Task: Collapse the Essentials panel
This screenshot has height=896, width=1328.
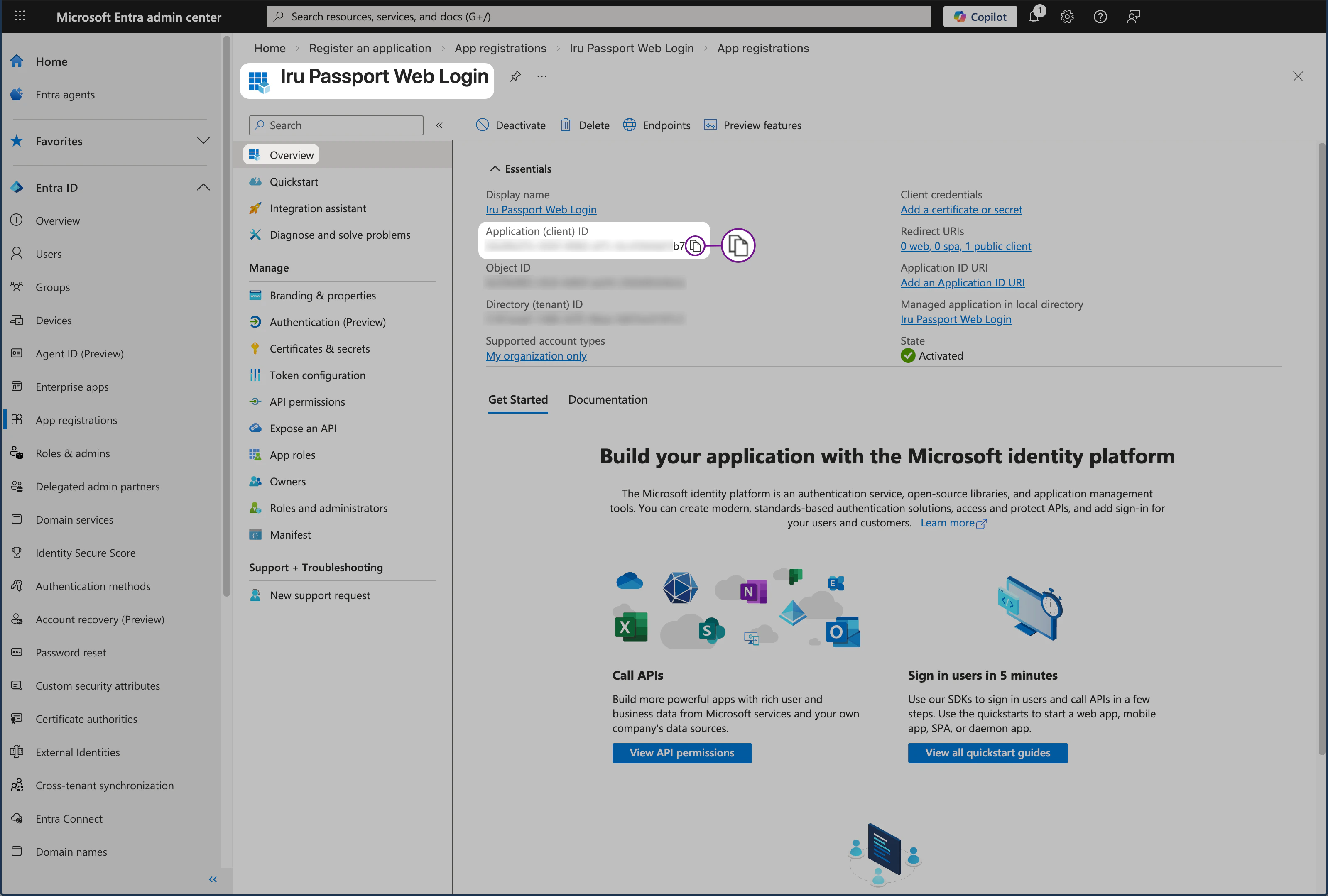Action: [495, 168]
